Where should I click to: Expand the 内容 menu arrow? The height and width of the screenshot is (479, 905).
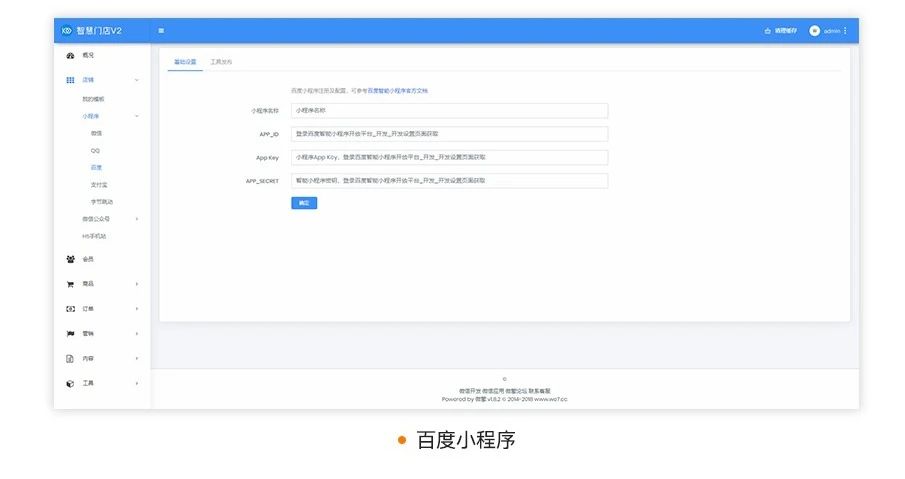(x=137, y=358)
